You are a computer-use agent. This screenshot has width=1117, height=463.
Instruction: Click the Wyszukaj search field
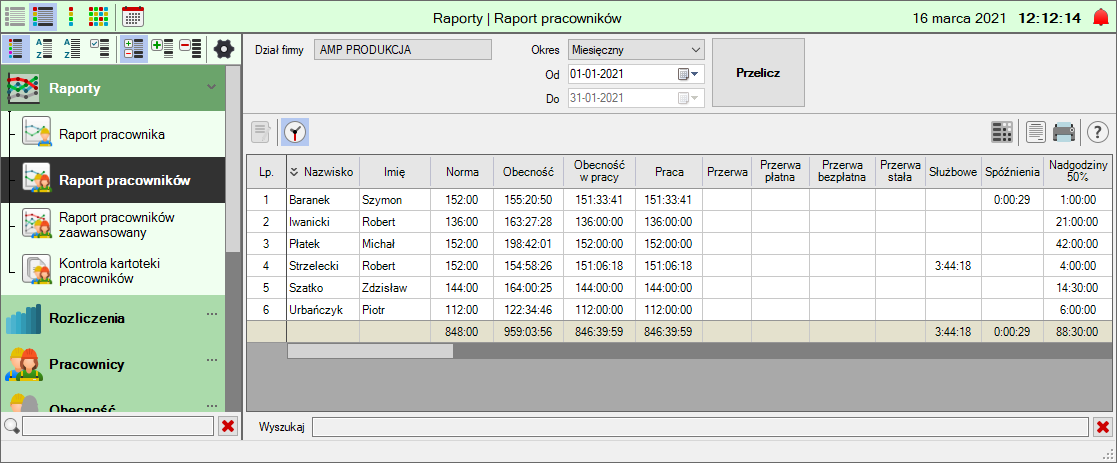coord(700,427)
